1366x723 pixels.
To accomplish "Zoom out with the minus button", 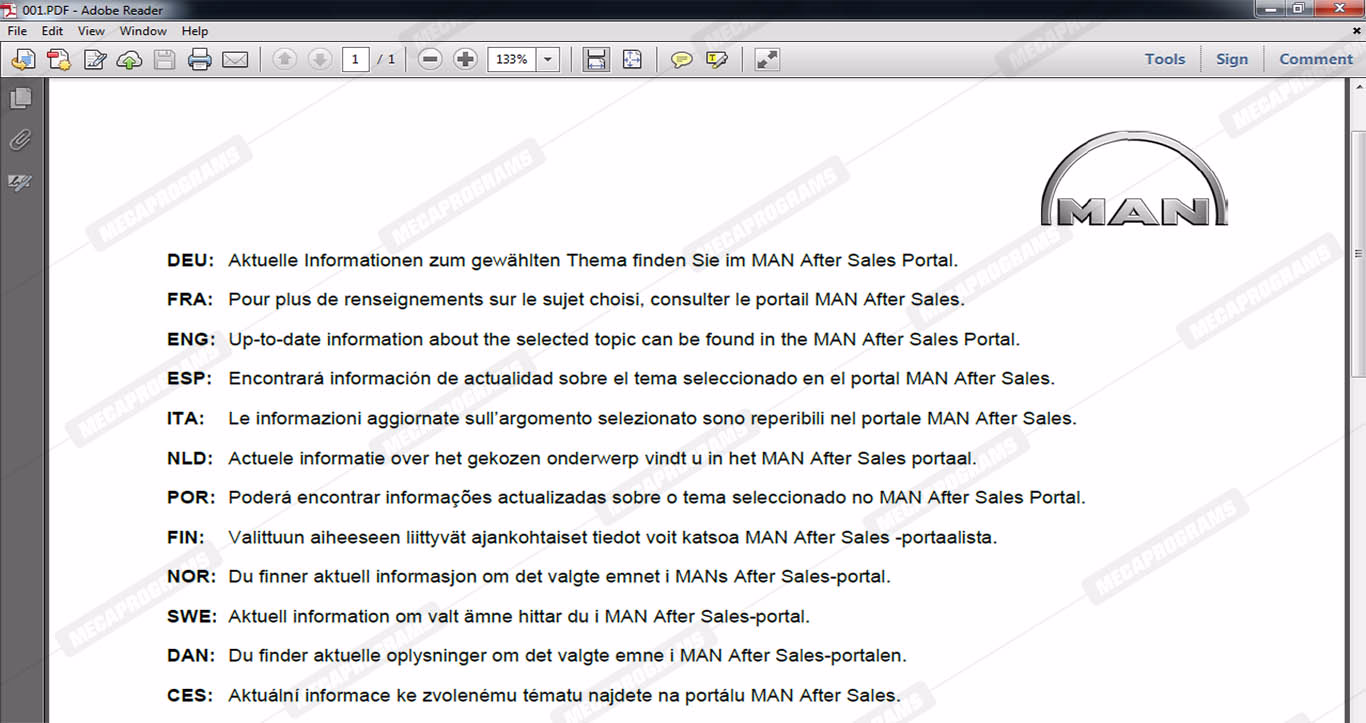I will [430, 60].
